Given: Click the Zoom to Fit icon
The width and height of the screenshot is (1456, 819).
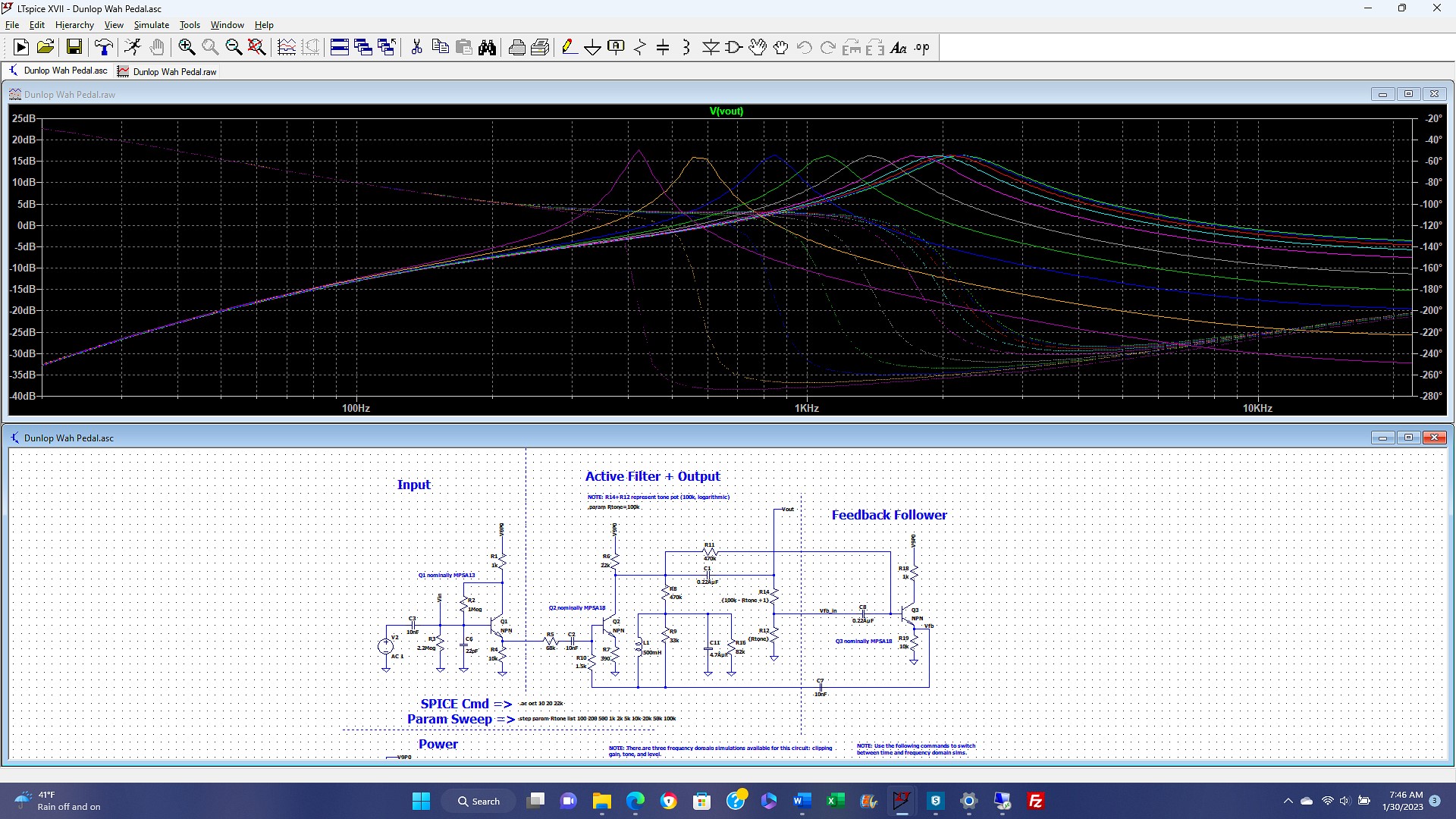Looking at the screenshot, I should tap(257, 48).
